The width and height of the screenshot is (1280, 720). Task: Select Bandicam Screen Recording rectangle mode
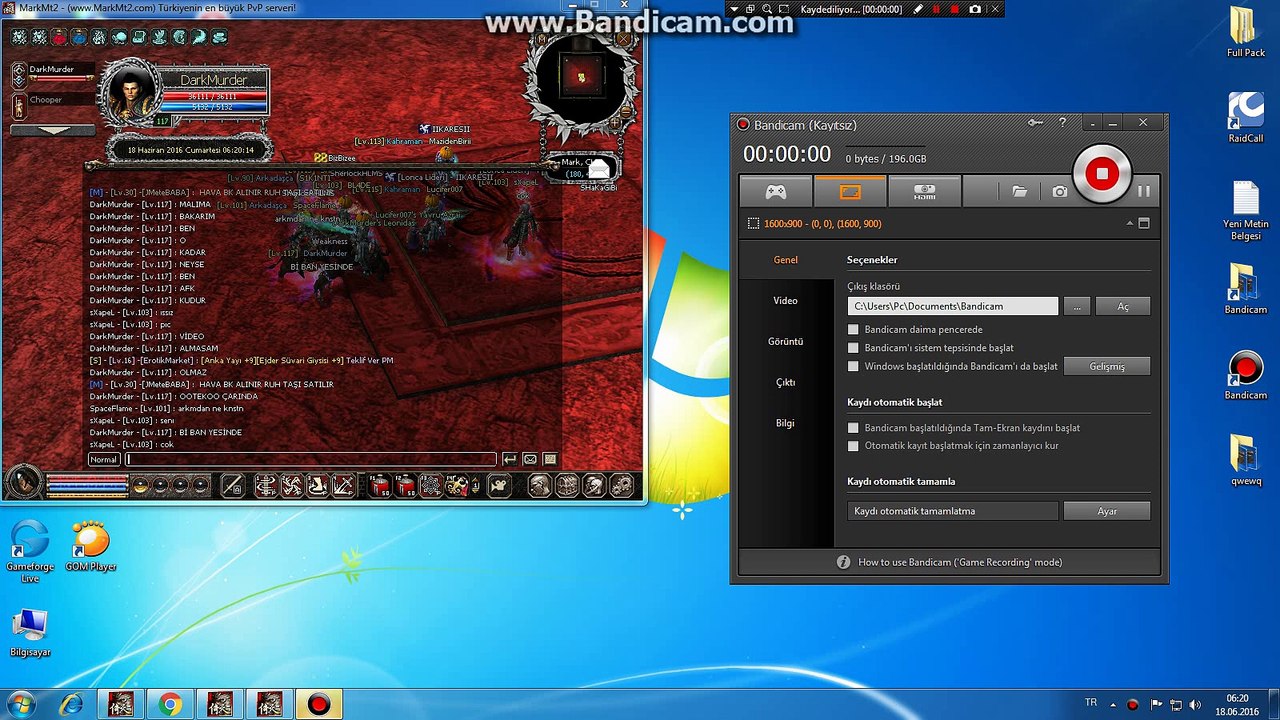pos(850,191)
